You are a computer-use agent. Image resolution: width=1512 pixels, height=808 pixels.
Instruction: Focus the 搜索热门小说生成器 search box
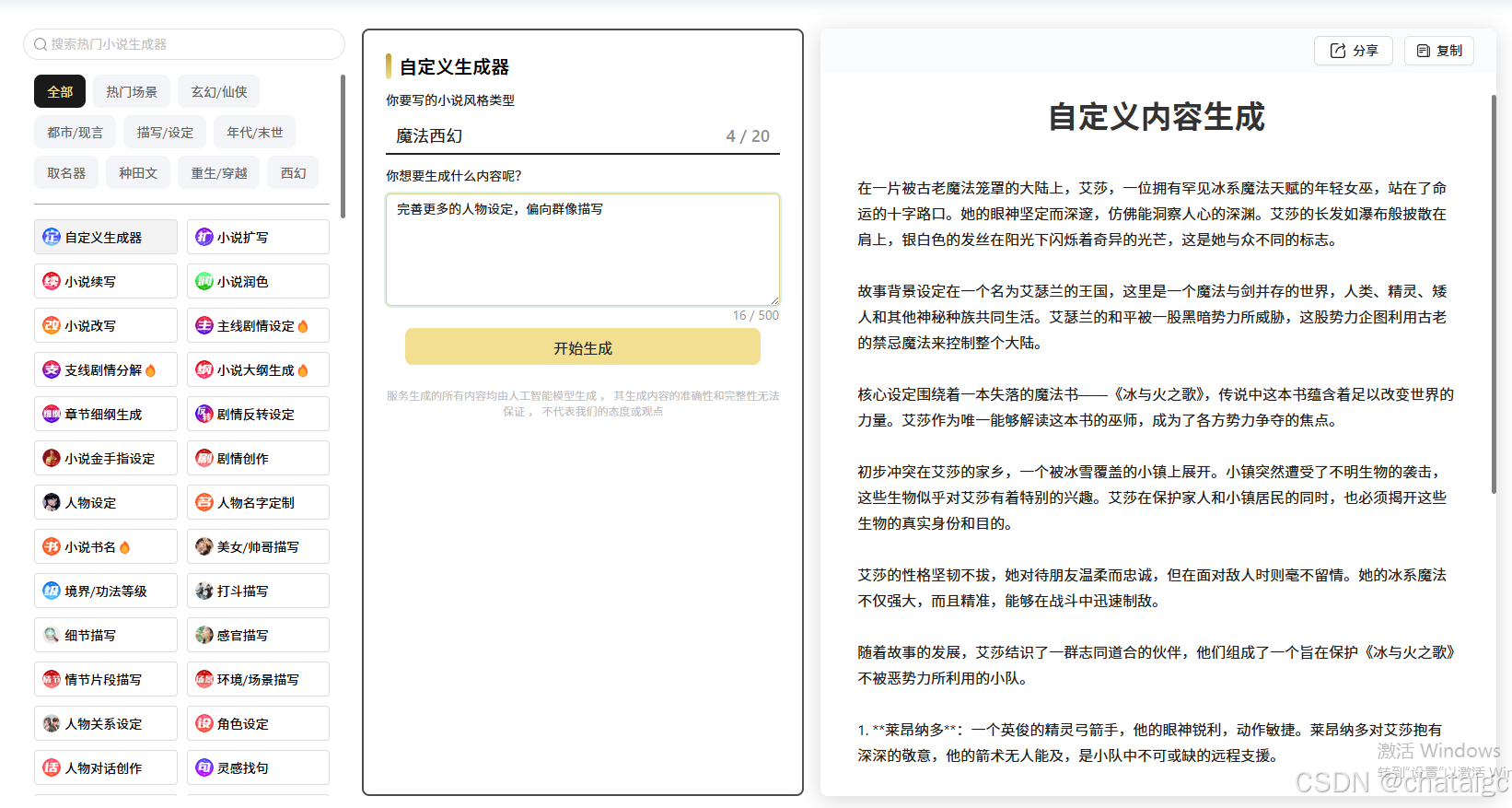click(x=184, y=44)
